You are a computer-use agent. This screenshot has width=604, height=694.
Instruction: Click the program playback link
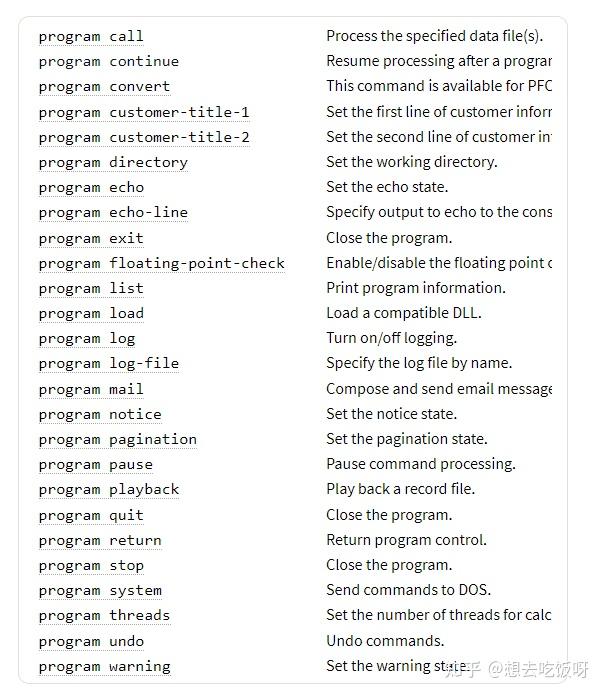108,489
